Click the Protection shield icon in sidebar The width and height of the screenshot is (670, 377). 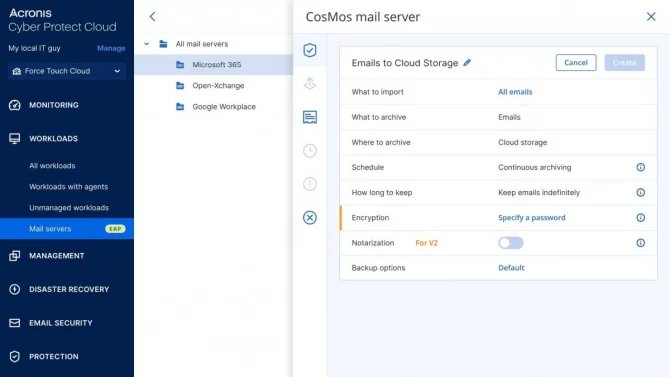tap(15, 356)
